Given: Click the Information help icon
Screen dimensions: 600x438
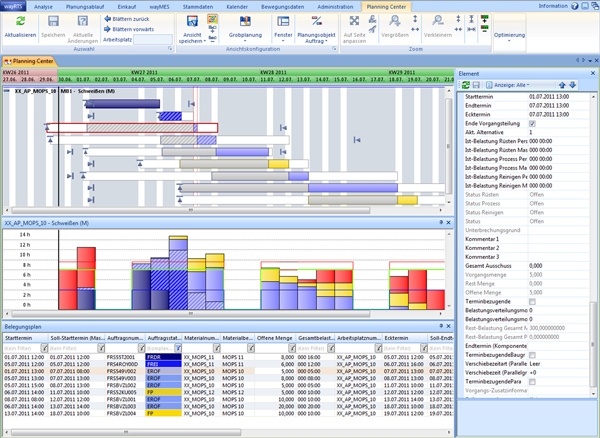Looking at the screenshot, I should tap(575, 6).
